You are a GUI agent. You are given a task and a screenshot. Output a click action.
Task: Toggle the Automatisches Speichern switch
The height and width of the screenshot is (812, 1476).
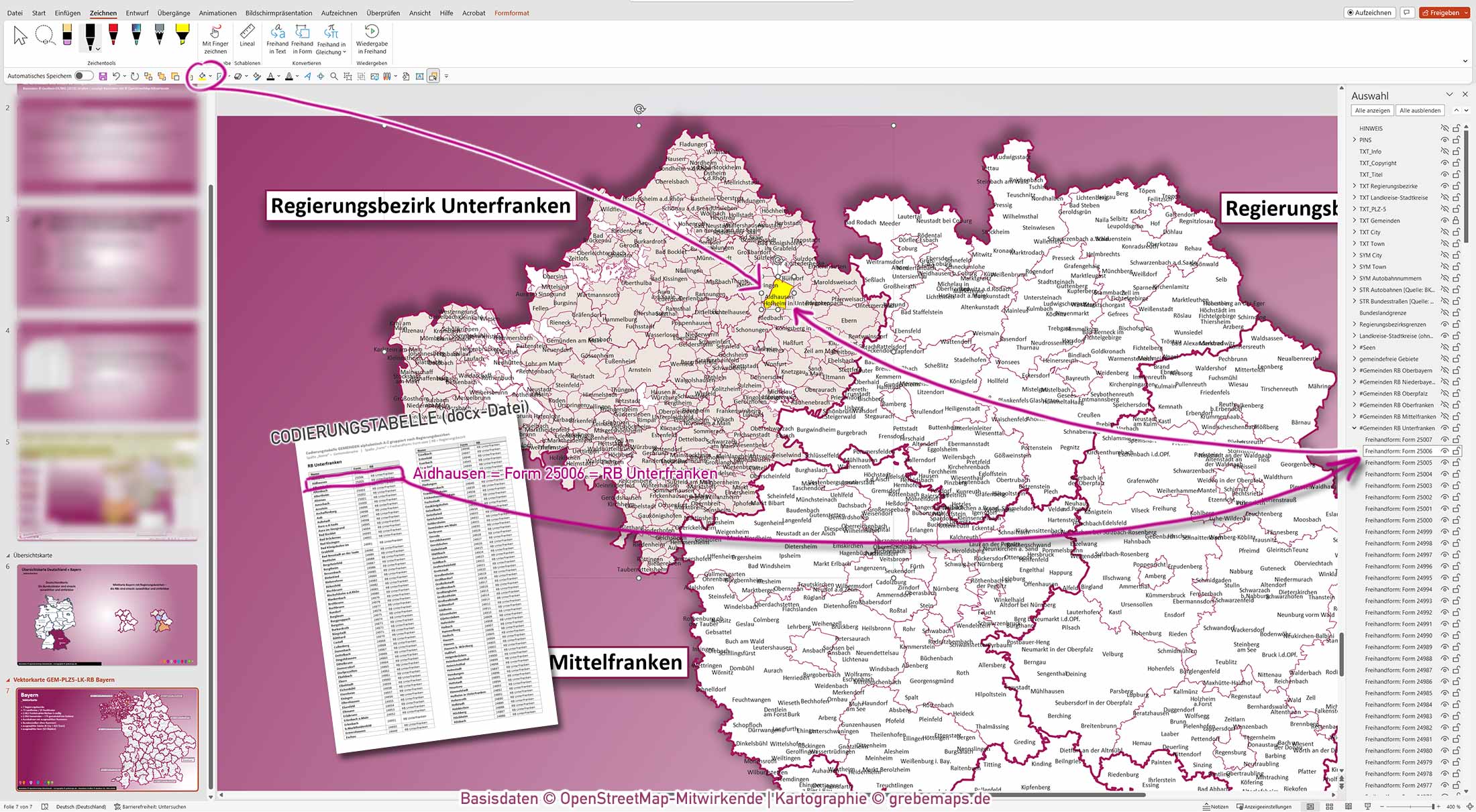coord(84,76)
